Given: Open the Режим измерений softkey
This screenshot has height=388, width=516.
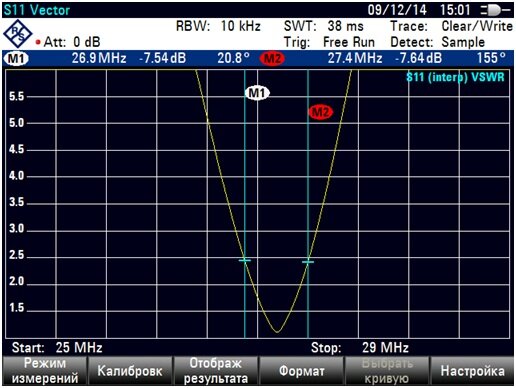Looking at the screenshot, I should click(x=45, y=371).
